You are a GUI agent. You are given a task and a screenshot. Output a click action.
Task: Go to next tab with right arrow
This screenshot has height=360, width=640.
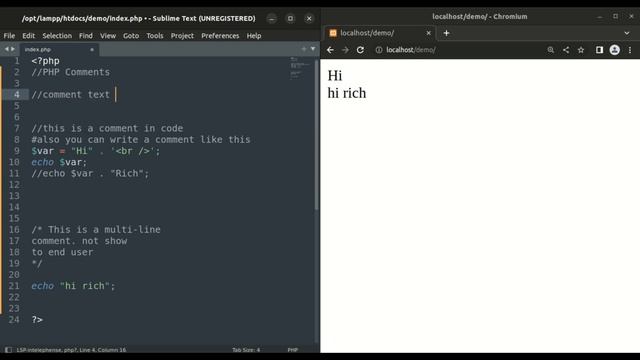(x=13, y=49)
